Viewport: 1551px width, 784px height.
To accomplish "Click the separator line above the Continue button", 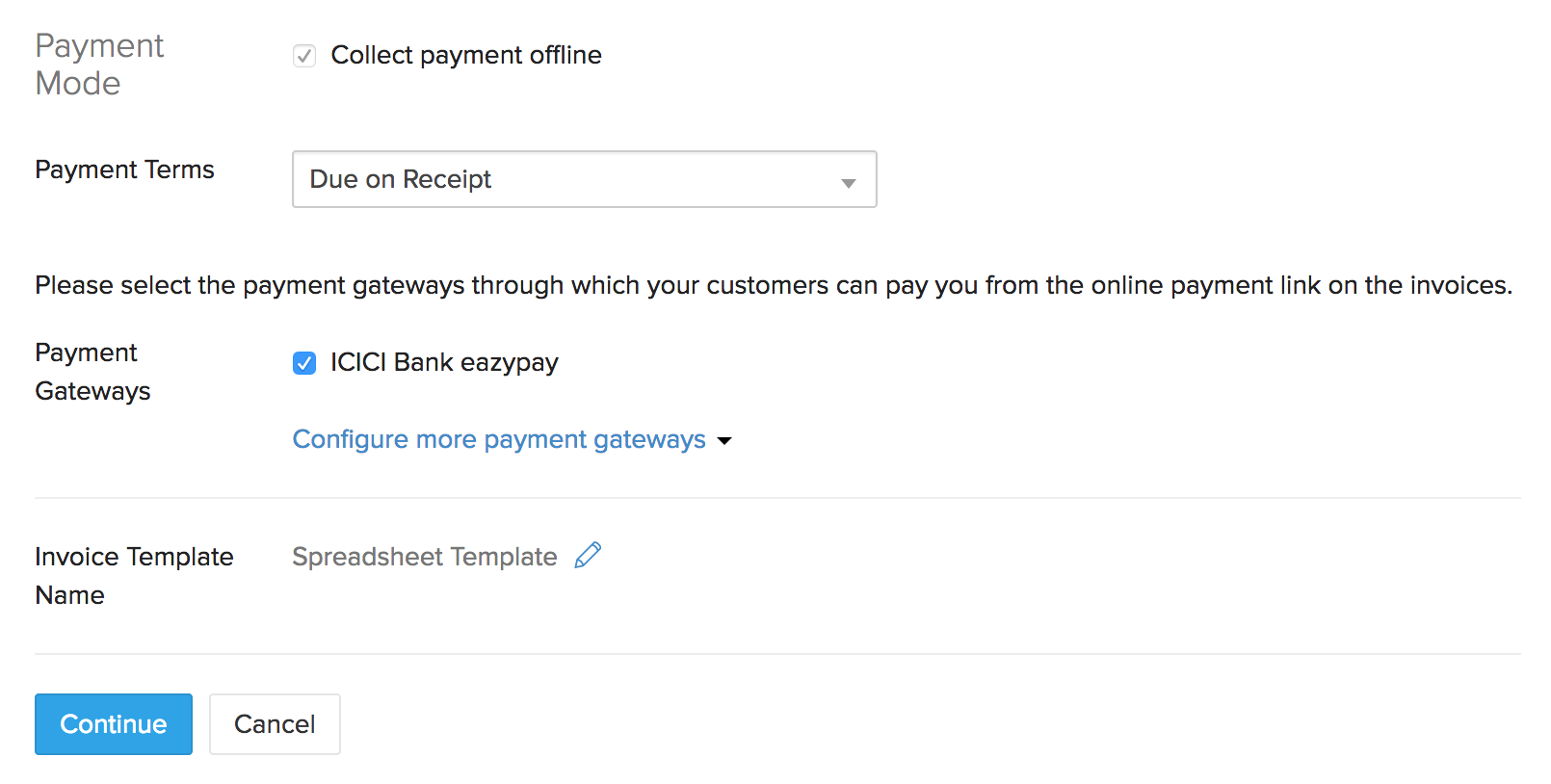I will [x=777, y=654].
